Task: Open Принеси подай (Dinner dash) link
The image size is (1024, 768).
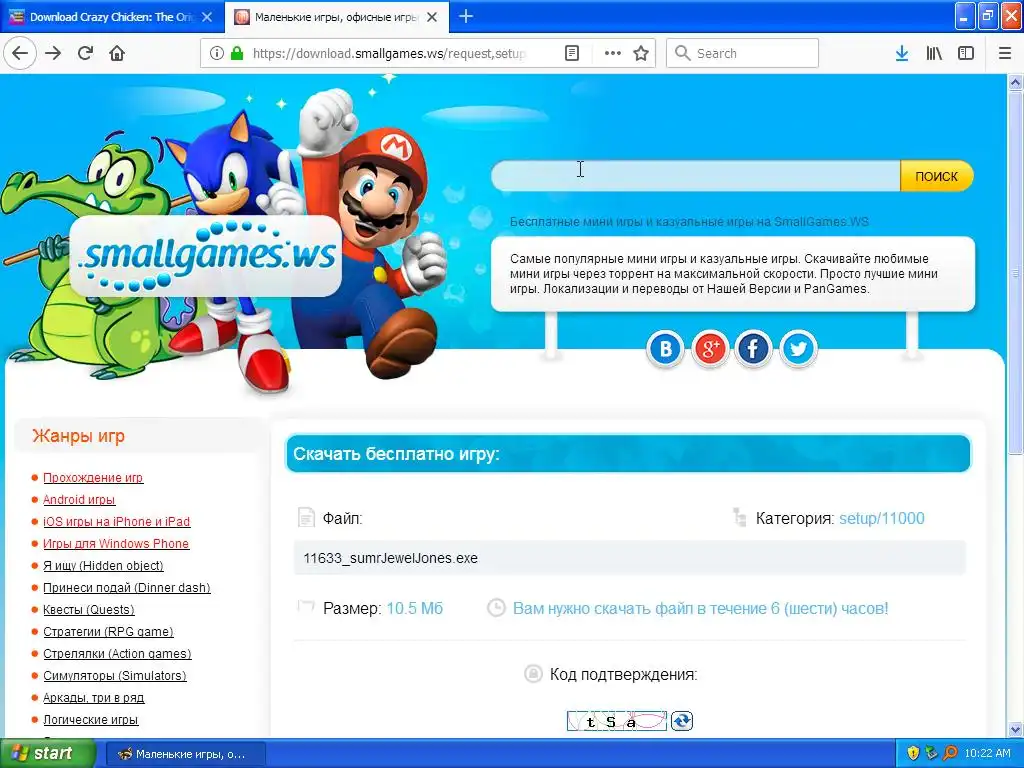Action: pos(127,588)
